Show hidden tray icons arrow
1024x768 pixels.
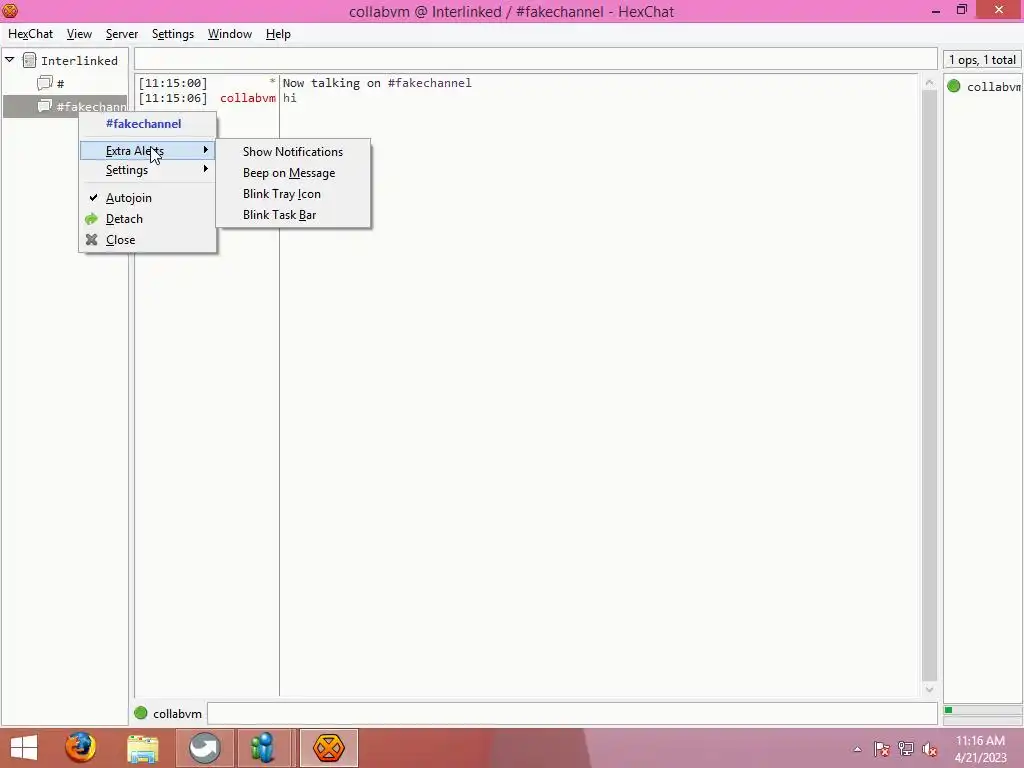[x=857, y=750]
